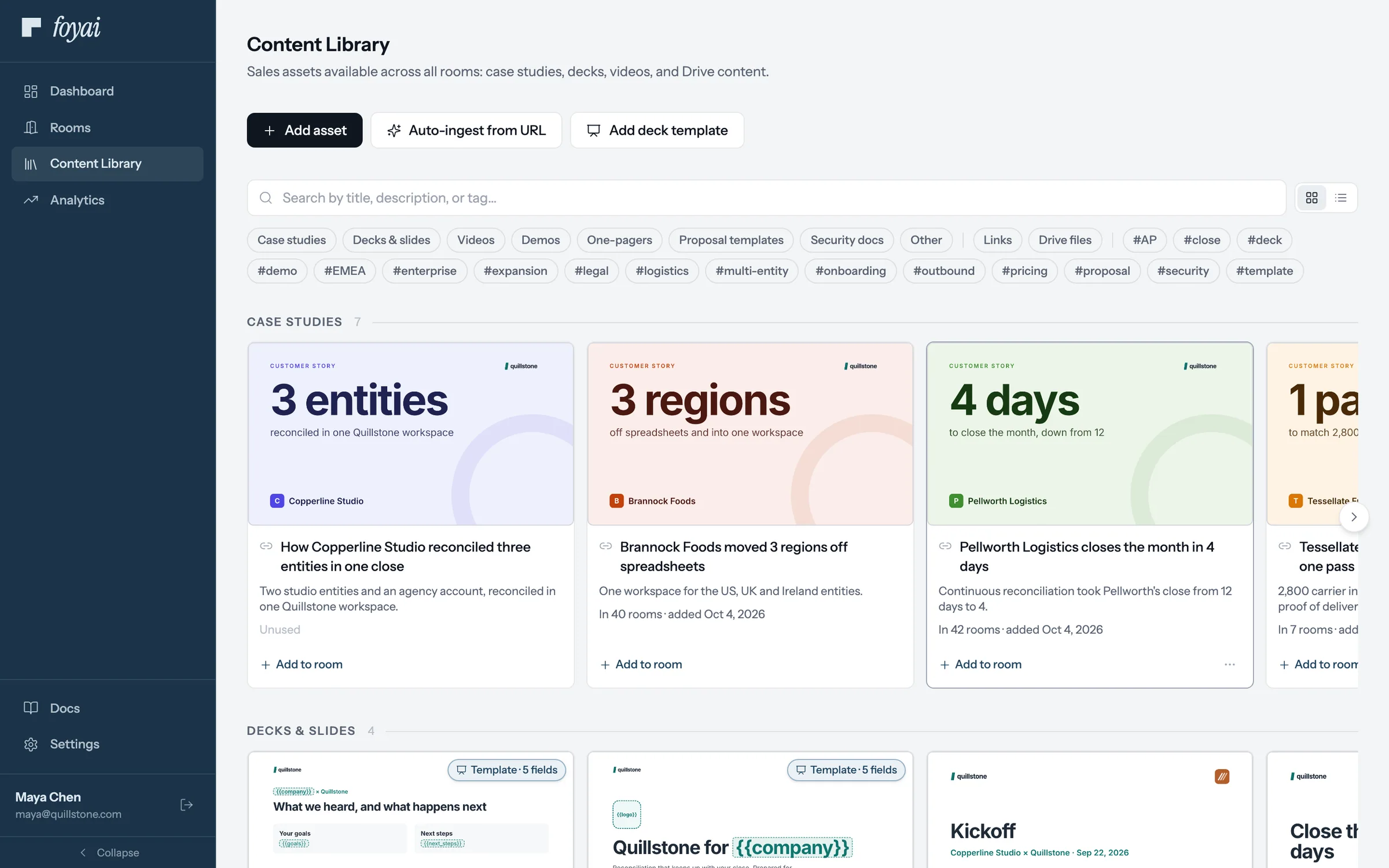Screen dimensions: 1389x868
Task: Click orange slides icon on Kickoff deck
Action: pyautogui.click(x=1222, y=777)
